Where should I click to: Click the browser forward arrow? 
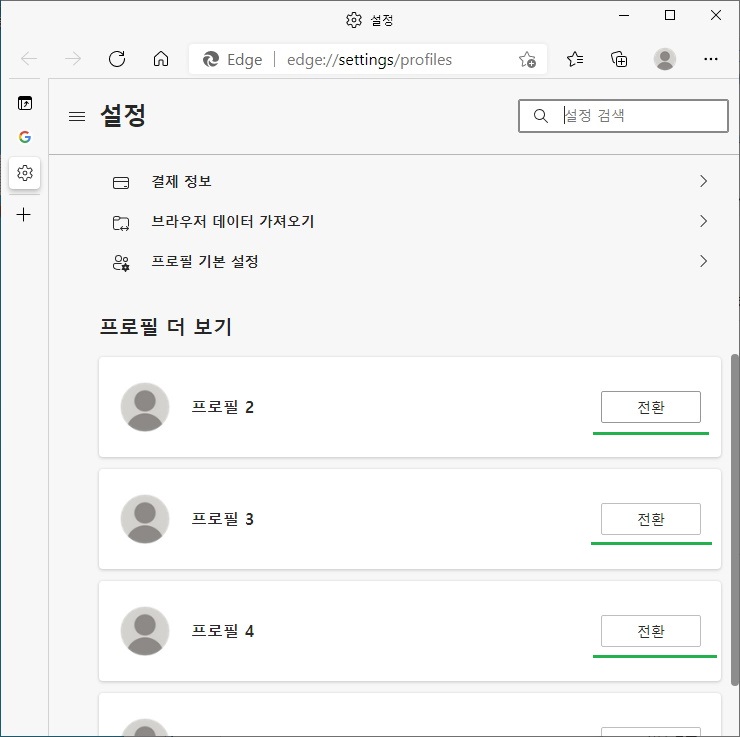click(x=73, y=59)
